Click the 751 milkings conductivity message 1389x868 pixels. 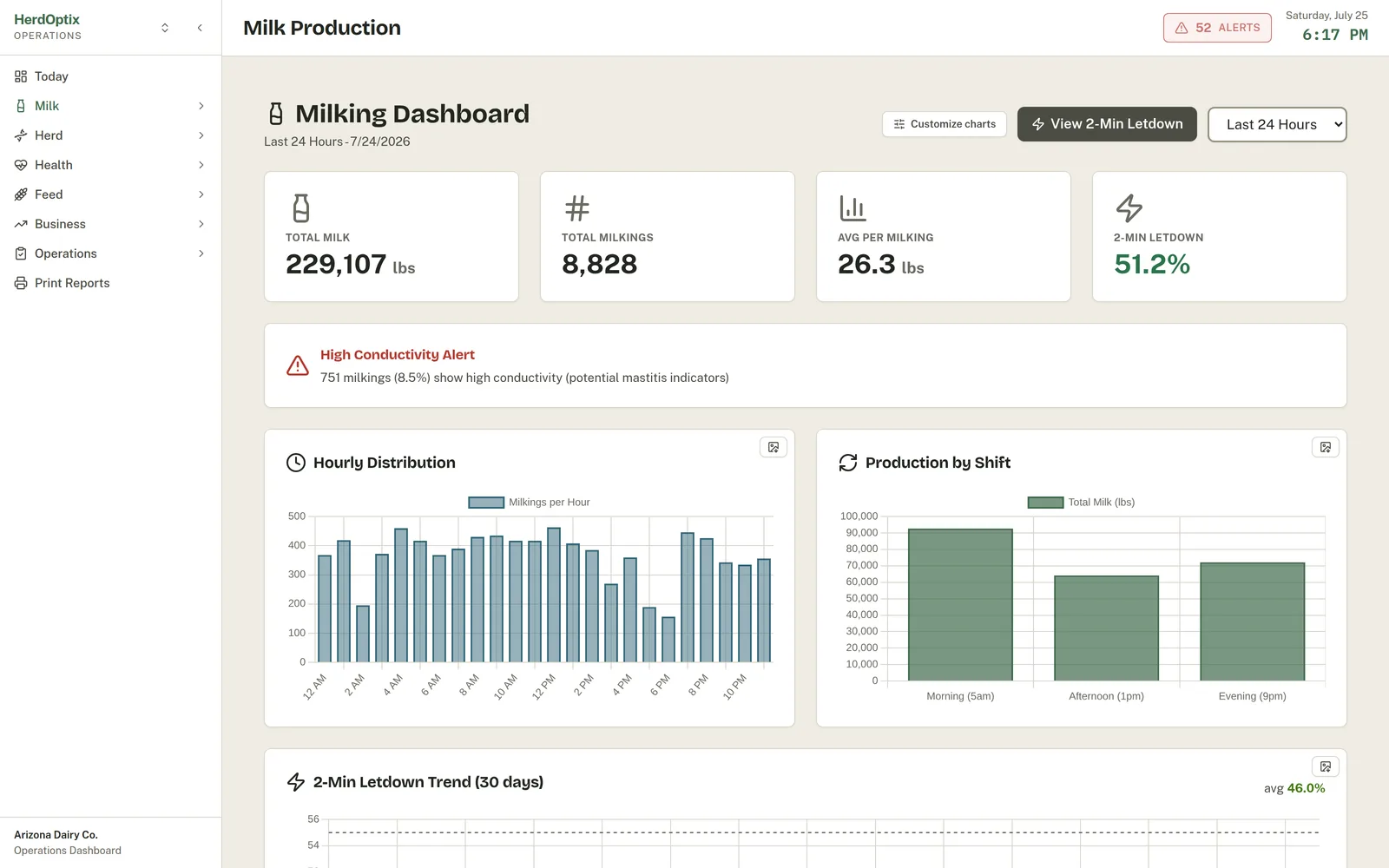tap(524, 378)
